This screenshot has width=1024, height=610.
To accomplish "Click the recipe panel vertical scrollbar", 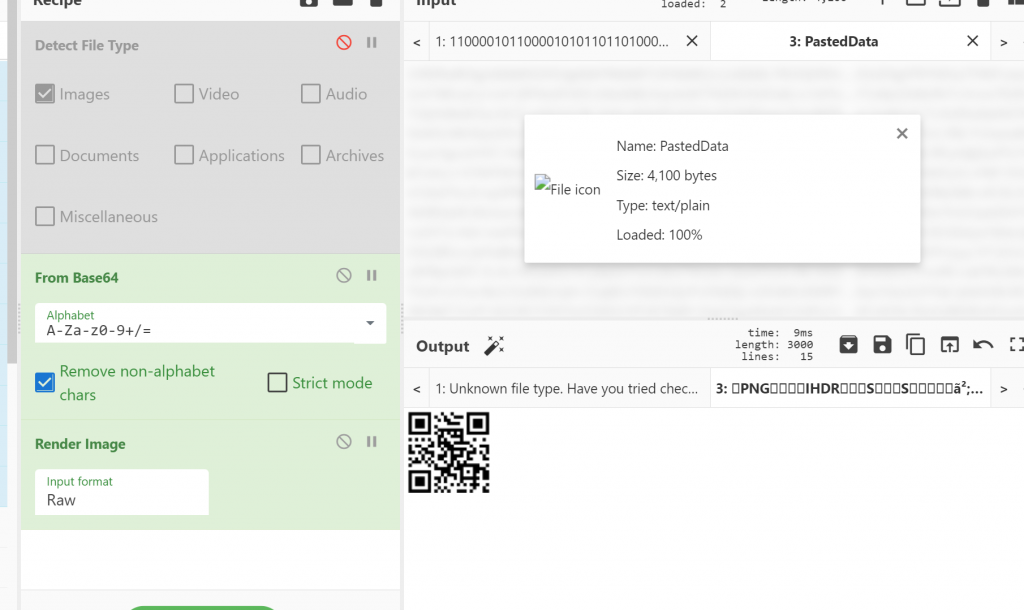I will [x=12, y=183].
